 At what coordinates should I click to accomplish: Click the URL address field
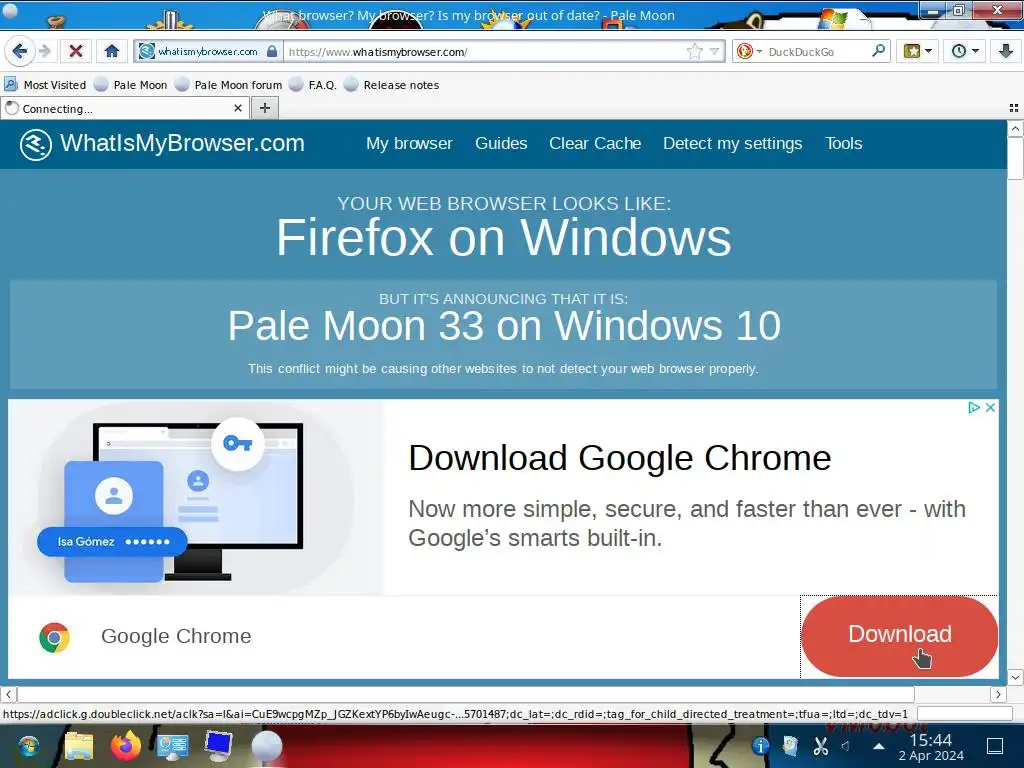coord(485,52)
